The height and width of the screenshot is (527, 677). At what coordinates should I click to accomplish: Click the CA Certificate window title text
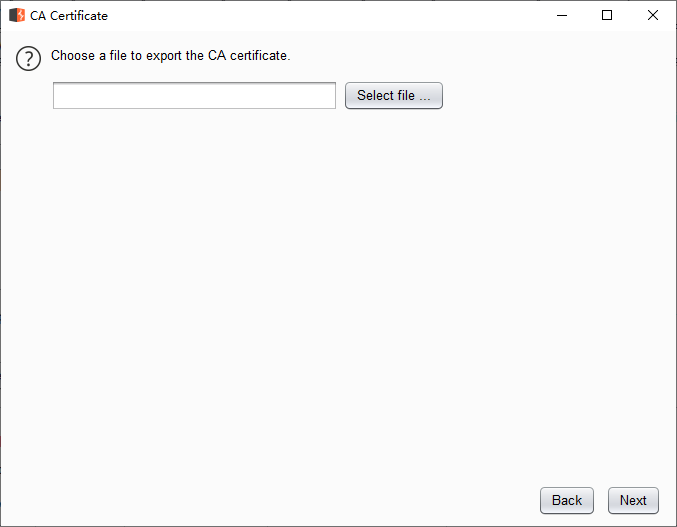[69, 16]
